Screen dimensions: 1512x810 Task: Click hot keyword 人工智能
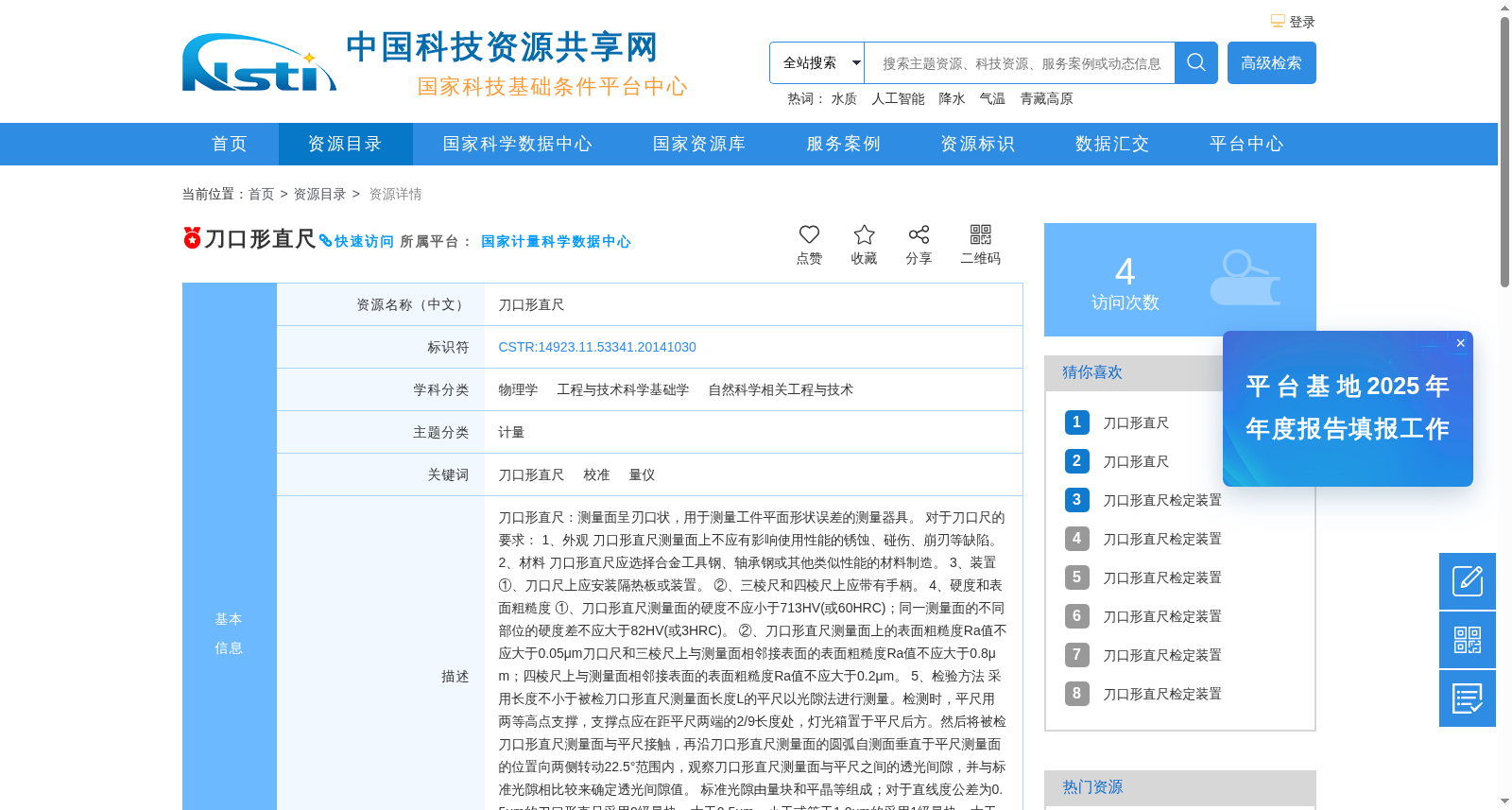898,98
